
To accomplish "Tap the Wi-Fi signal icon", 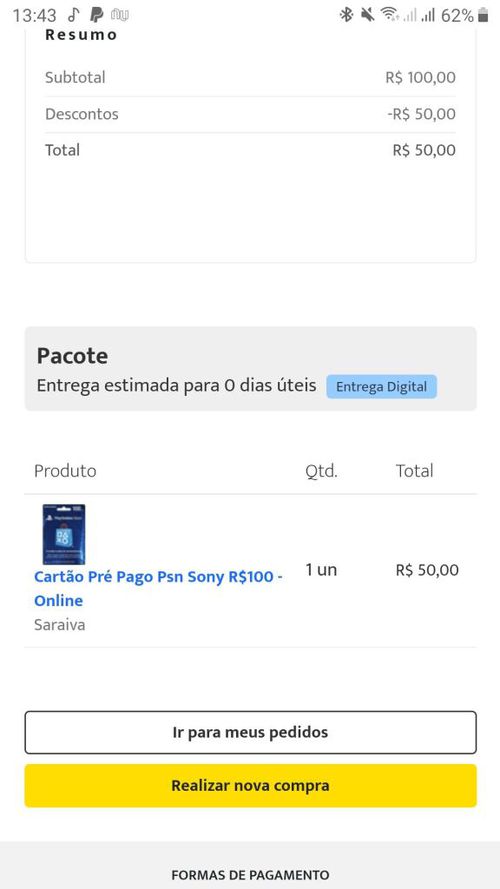I will tap(389, 15).
